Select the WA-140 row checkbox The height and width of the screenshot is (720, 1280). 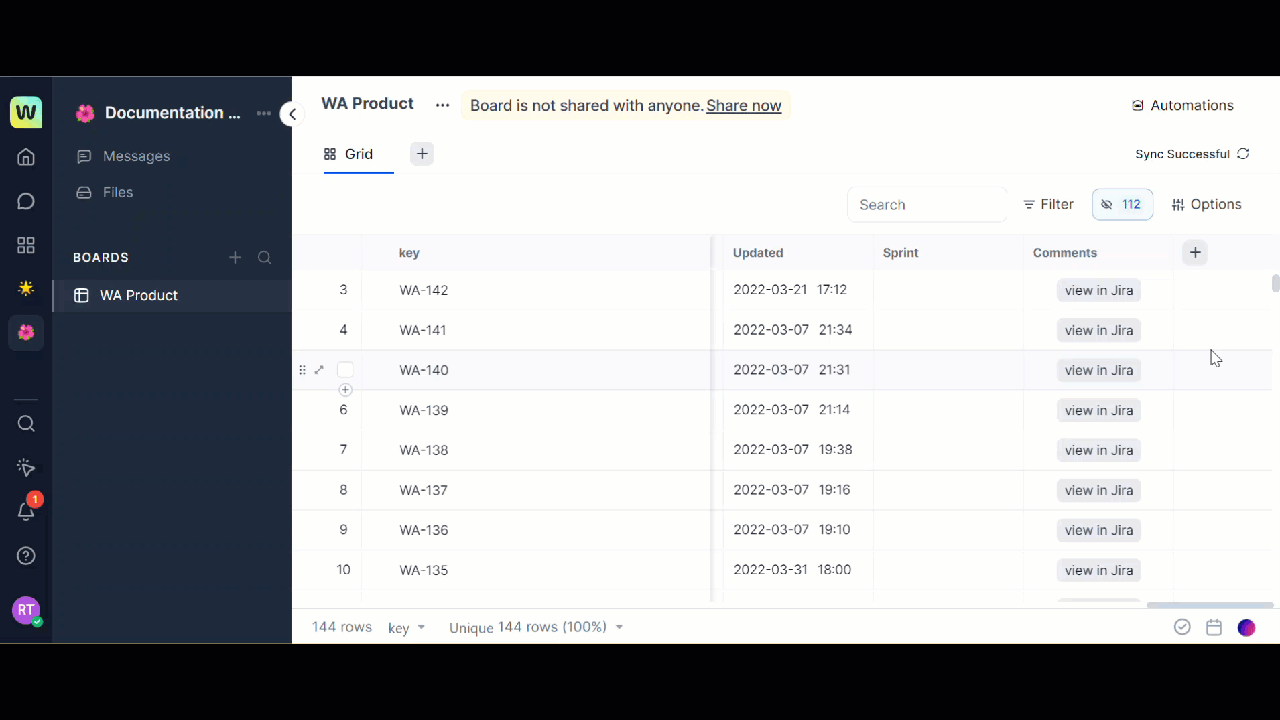click(x=345, y=370)
